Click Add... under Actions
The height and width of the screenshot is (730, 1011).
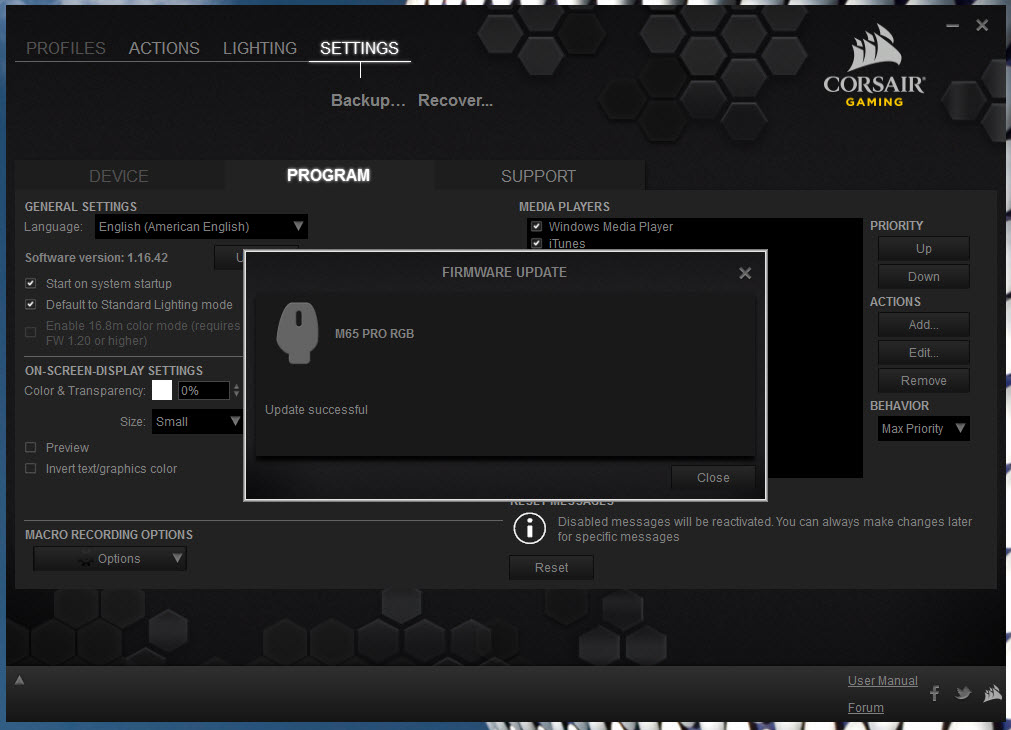(x=923, y=325)
